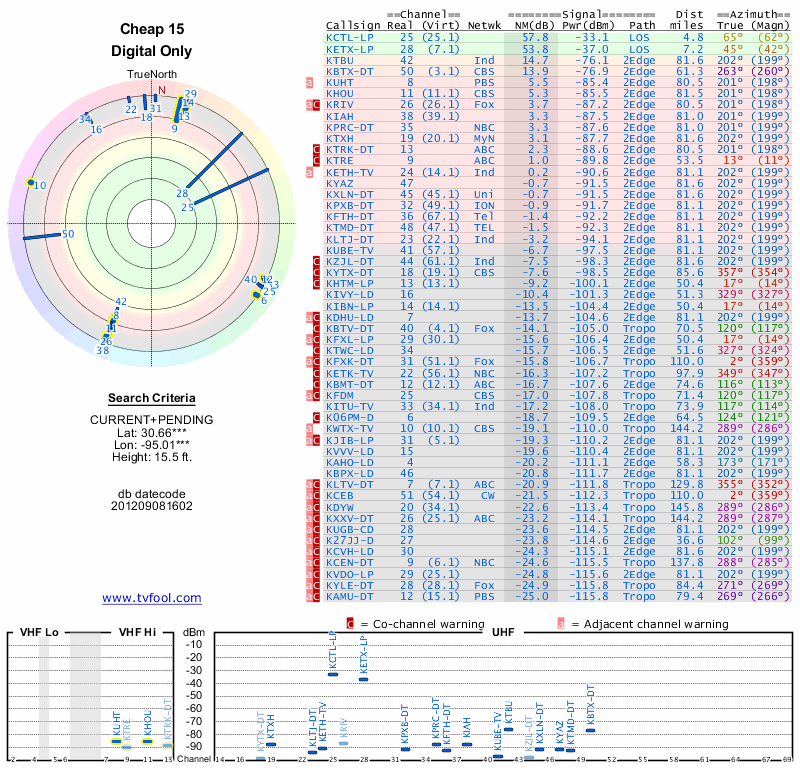Click the Lat: 30.66*** value
Screen dimensions: 800x768
pos(151,433)
